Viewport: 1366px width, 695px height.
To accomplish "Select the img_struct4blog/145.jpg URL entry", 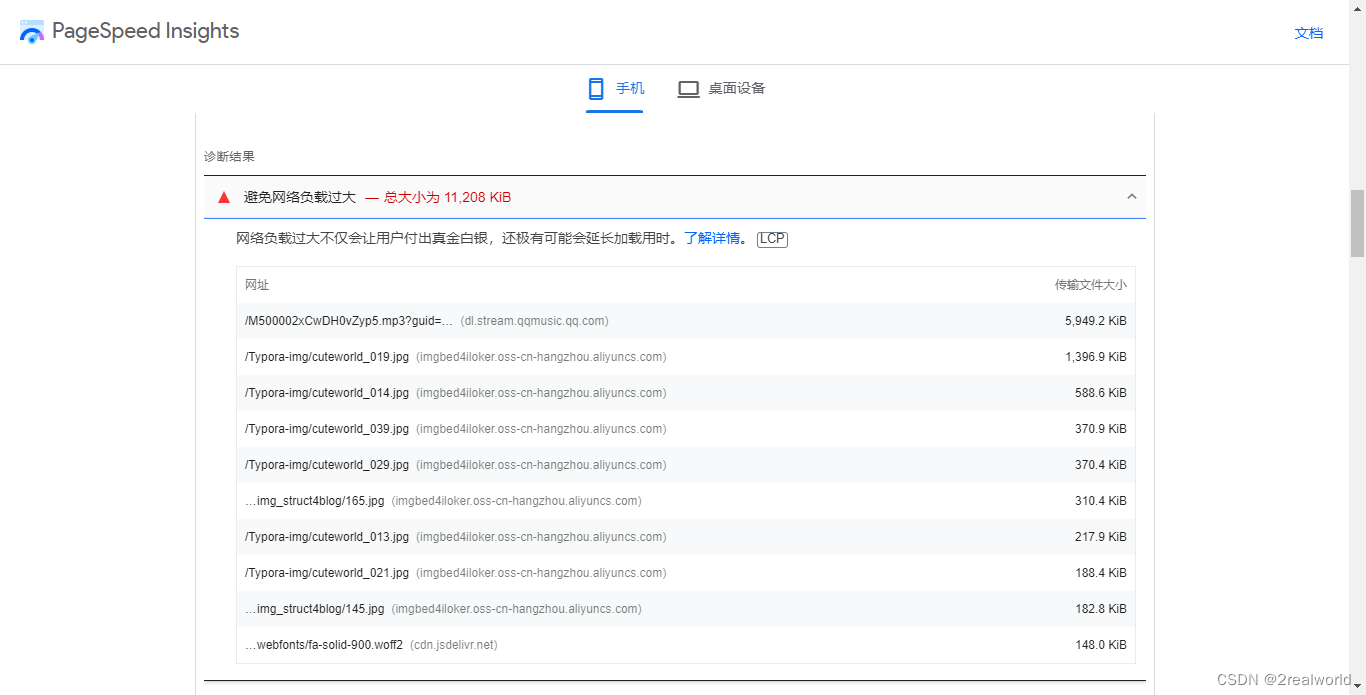I will [315, 609].
